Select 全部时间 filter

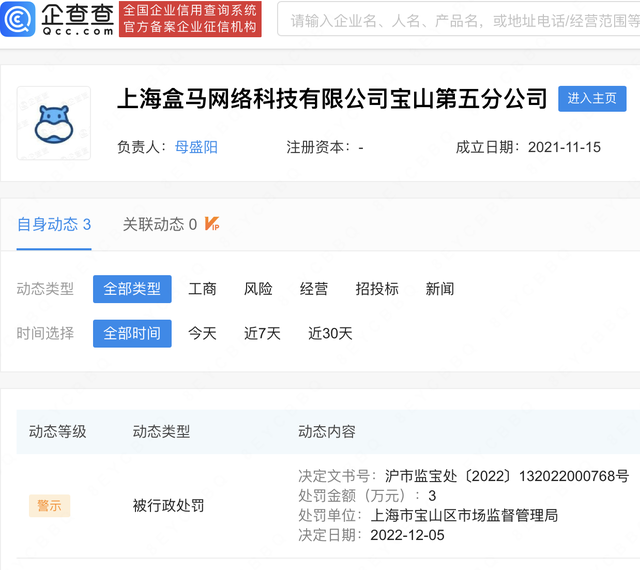[x=132, y=334]
